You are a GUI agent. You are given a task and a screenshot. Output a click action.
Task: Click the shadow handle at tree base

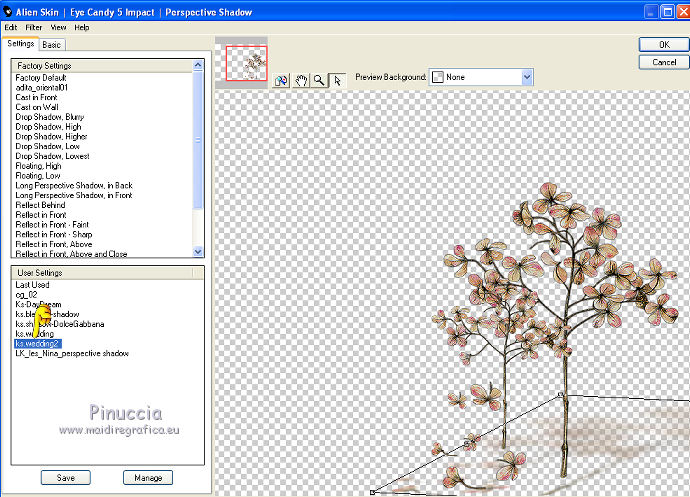[560, 394]
